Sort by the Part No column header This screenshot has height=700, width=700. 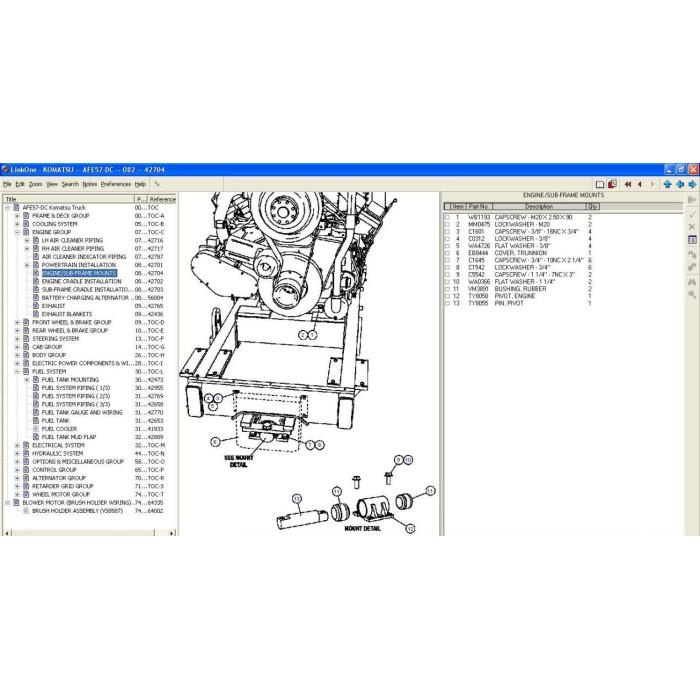click(479, 207)
